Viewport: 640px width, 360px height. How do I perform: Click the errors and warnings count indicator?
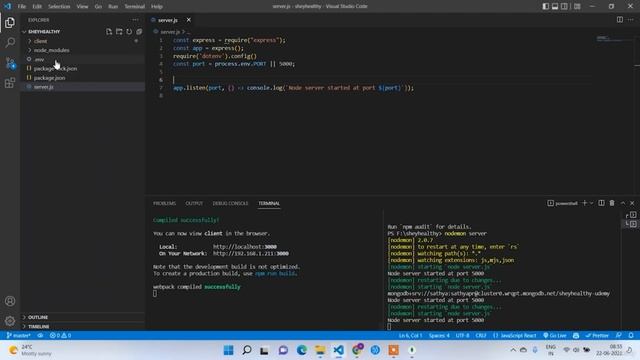(60, 336)
